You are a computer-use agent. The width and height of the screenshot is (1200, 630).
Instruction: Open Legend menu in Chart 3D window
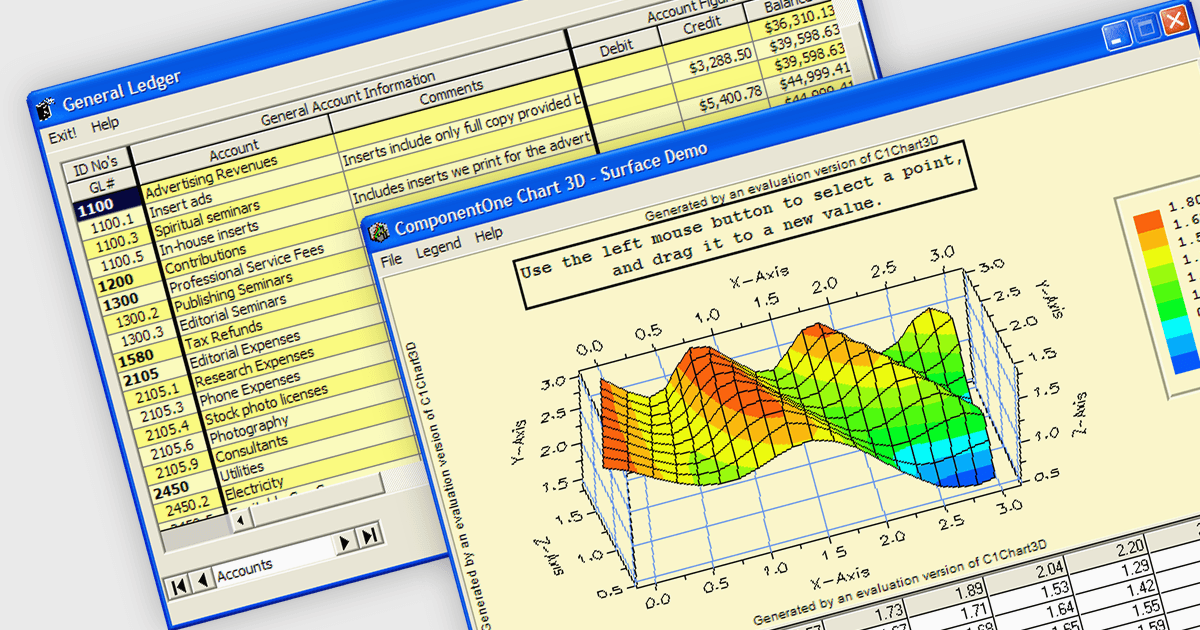438,246
